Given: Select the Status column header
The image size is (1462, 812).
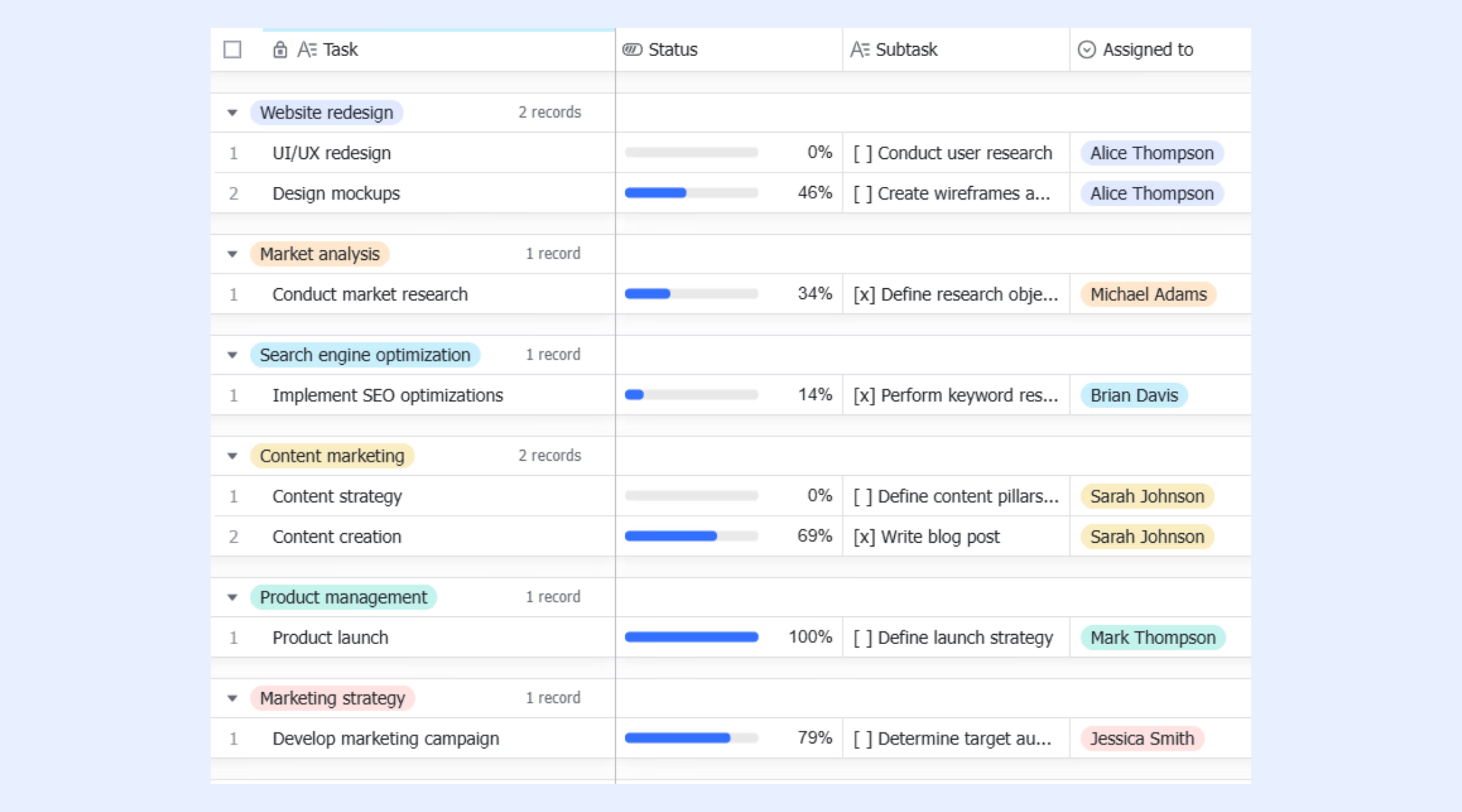Looking at the screenshot, I should [729, 49].
